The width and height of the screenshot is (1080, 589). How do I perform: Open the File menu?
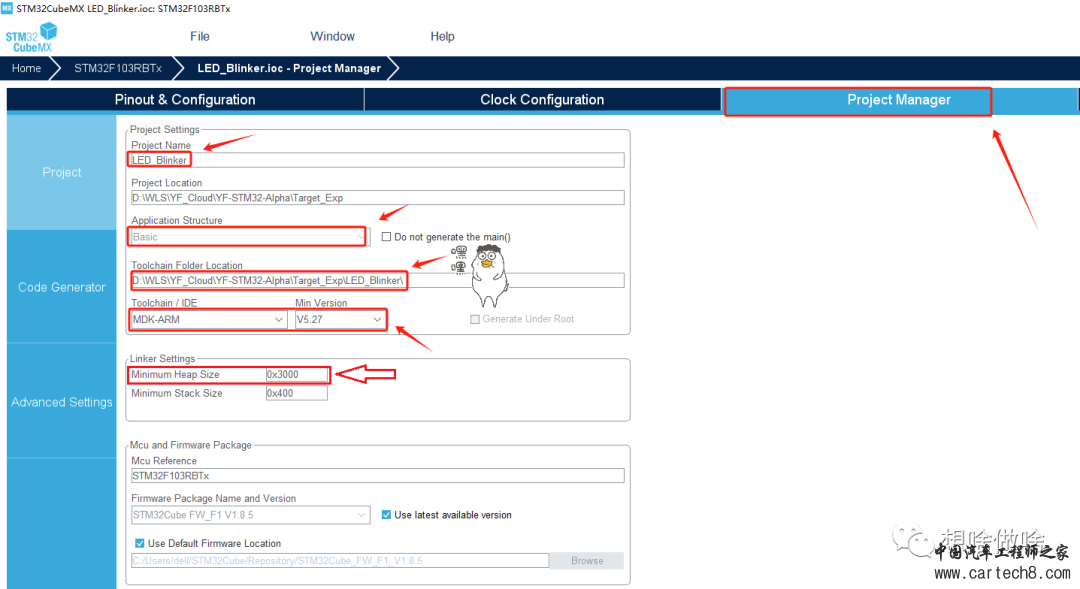pos(200,37)
